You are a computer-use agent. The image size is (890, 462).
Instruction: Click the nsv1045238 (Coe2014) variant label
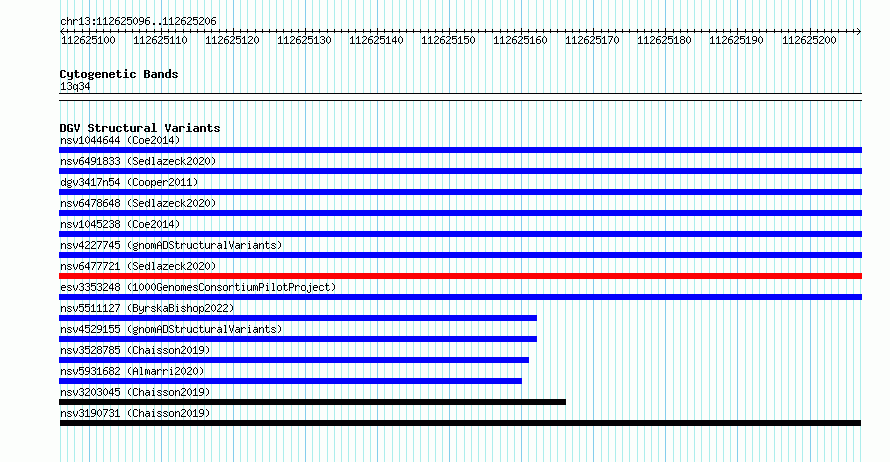click(120, 224)
